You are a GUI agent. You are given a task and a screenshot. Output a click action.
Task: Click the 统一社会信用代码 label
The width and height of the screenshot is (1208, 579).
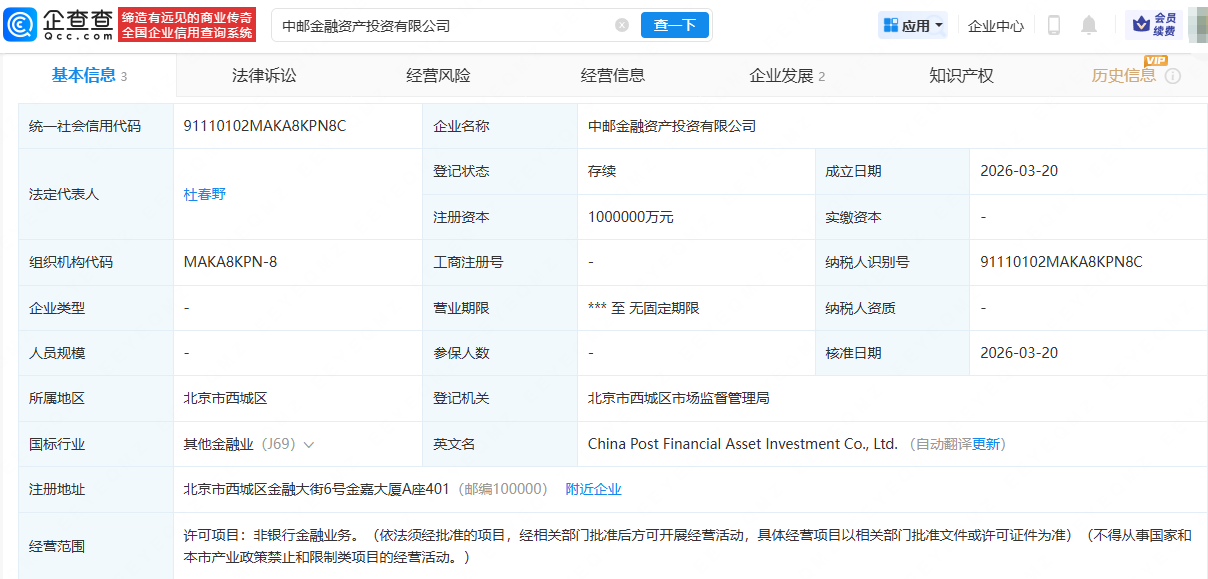85,126
